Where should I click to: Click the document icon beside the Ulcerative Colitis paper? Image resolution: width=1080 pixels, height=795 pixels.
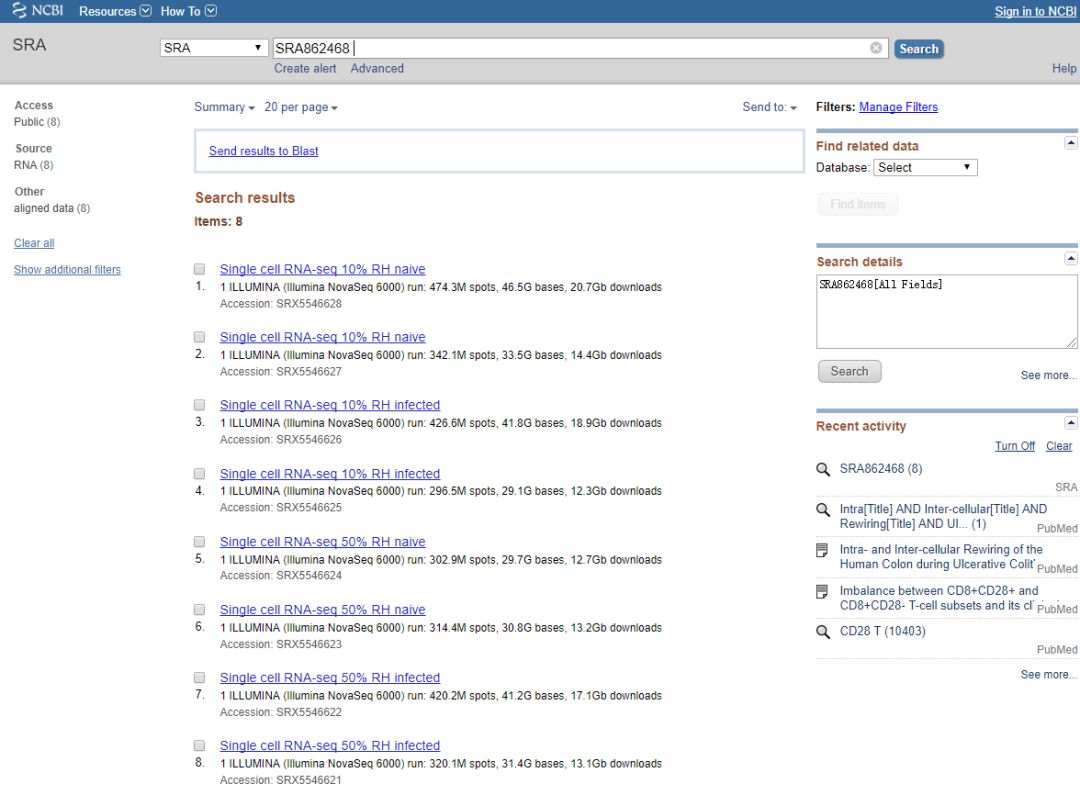823,549
